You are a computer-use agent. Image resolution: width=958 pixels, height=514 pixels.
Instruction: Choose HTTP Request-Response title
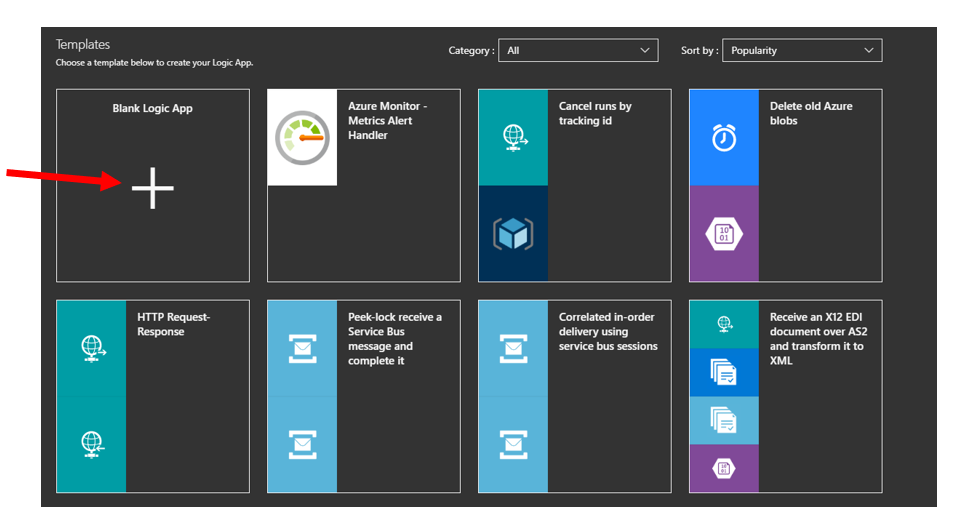pyautogui.click(x=174, y=324)
